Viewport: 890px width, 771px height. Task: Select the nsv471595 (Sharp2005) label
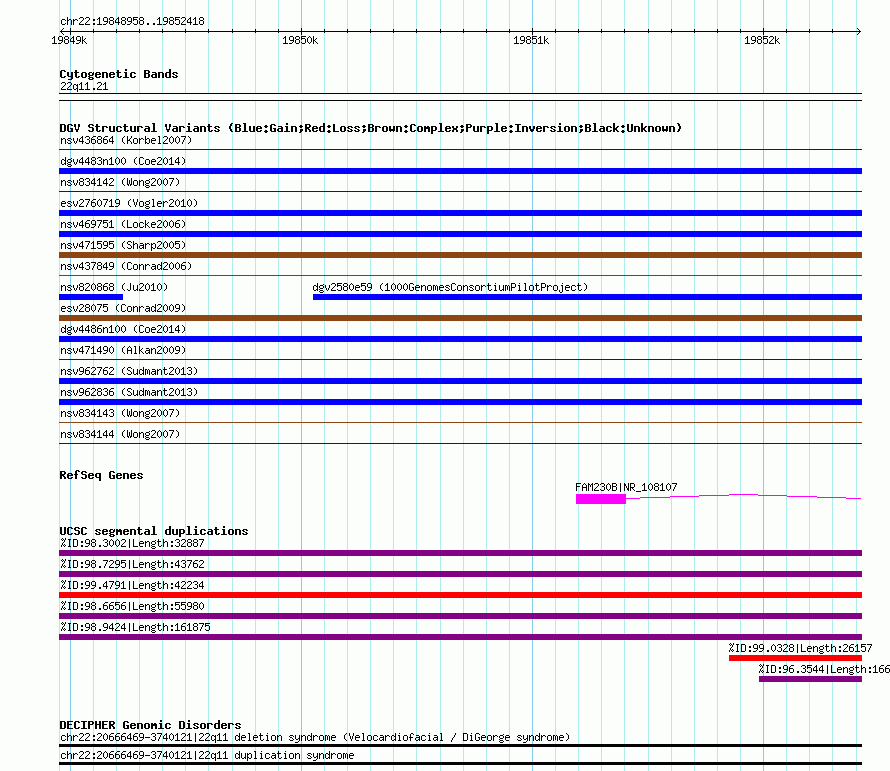[123, 245]
